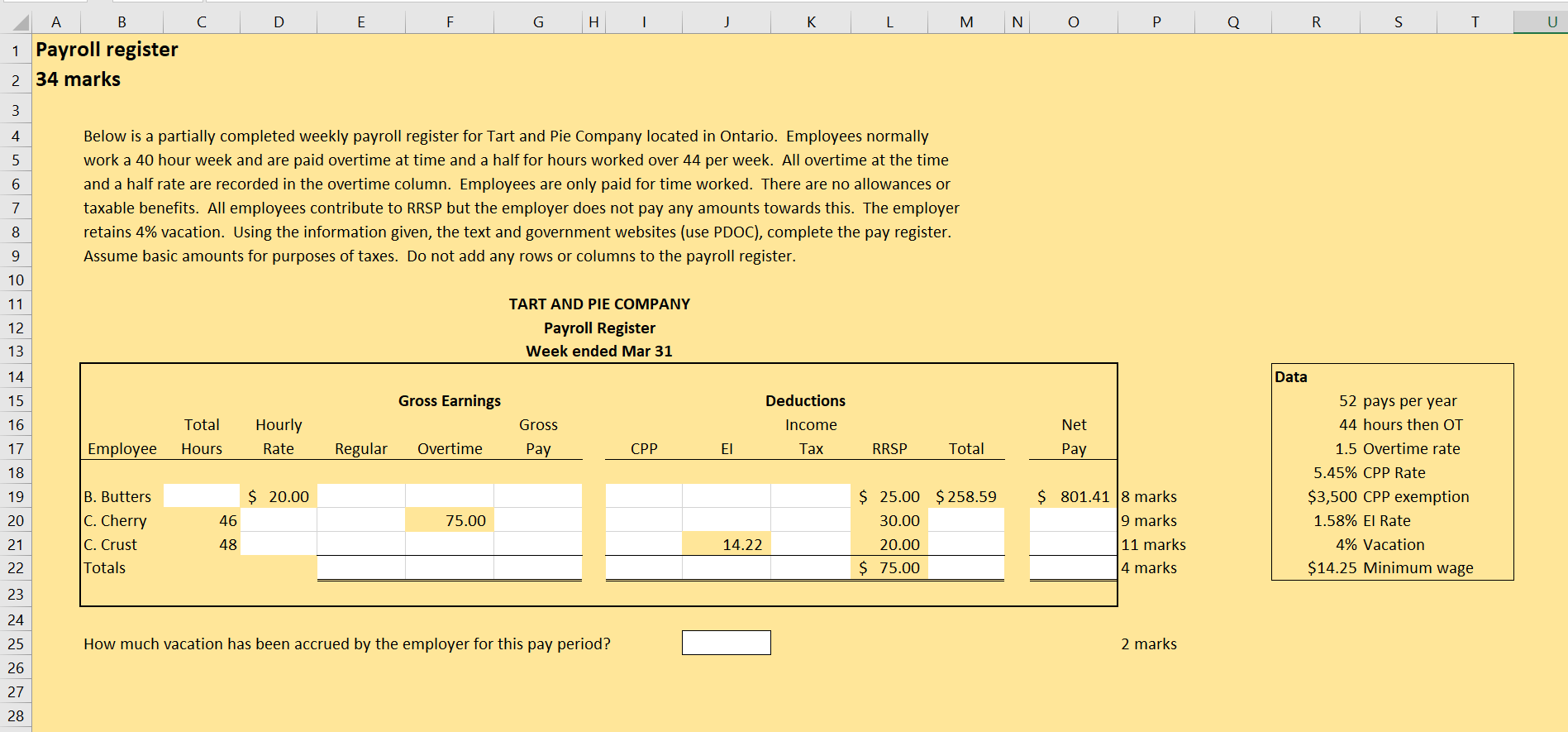Select Totals Net Pay cell
The height and width of the screenshot is (732, 1568).
click(1074, 567)
